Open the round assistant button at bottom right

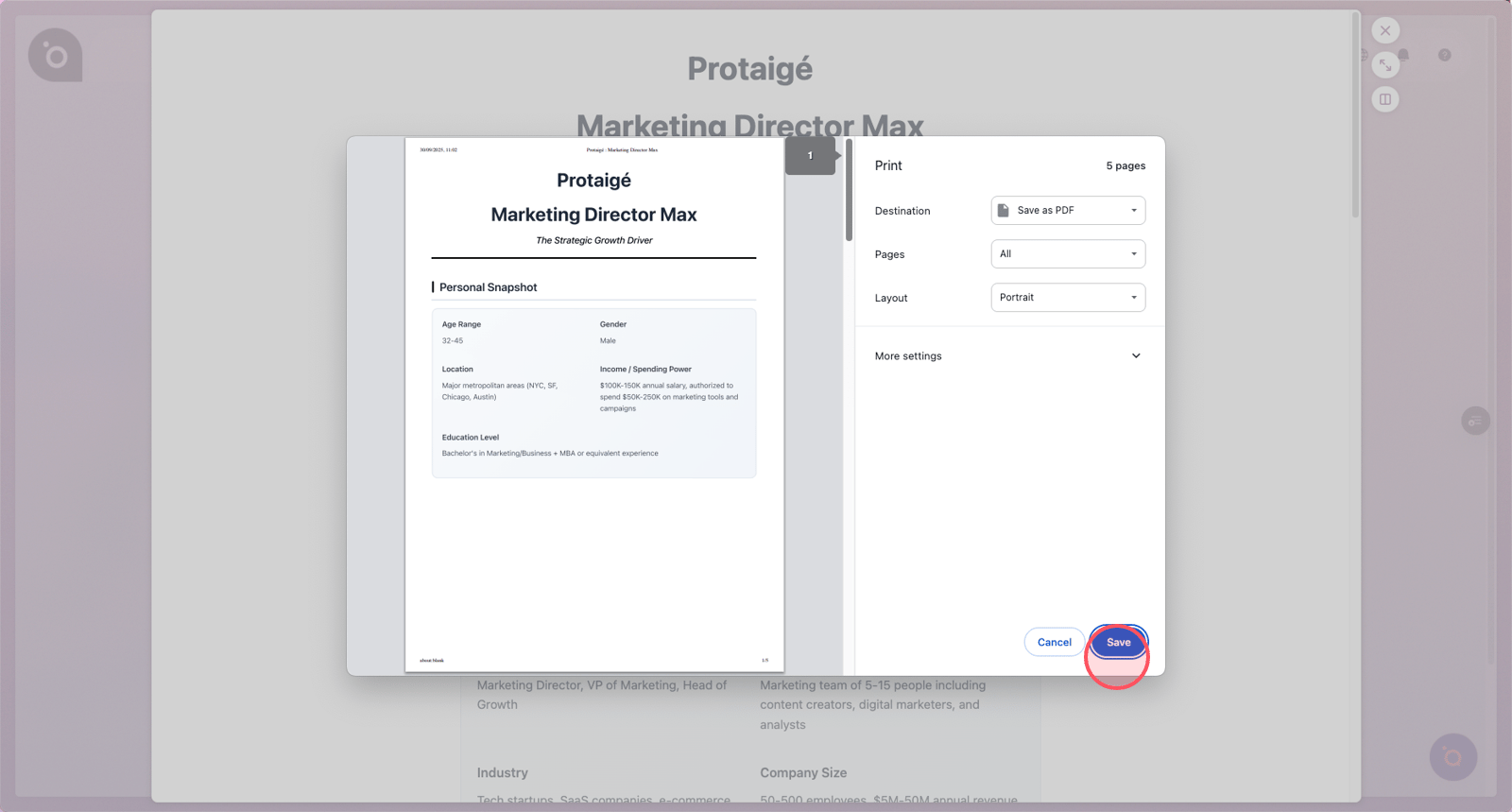click(x=1453, y=757)
